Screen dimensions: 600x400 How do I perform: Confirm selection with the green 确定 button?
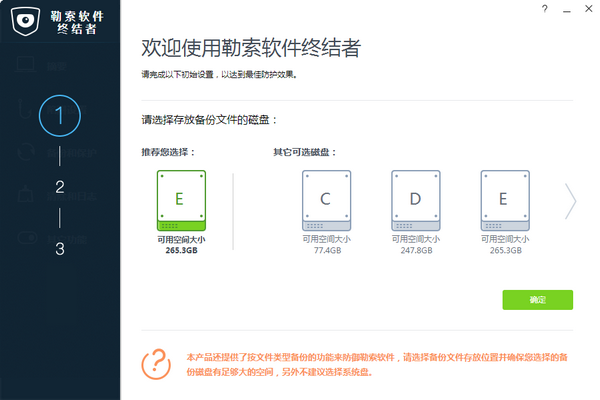click(x=538, y=300)
